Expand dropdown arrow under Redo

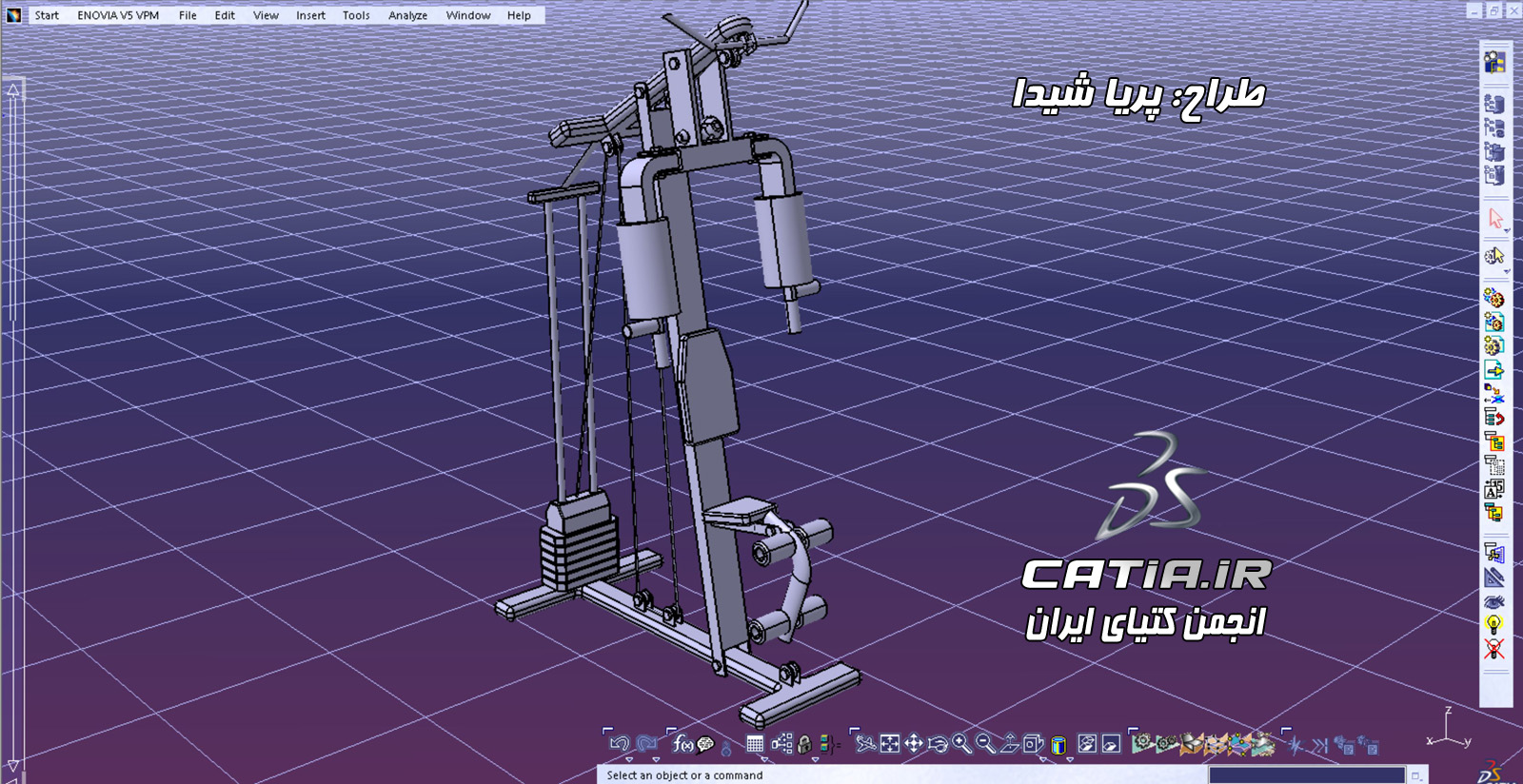656,759
